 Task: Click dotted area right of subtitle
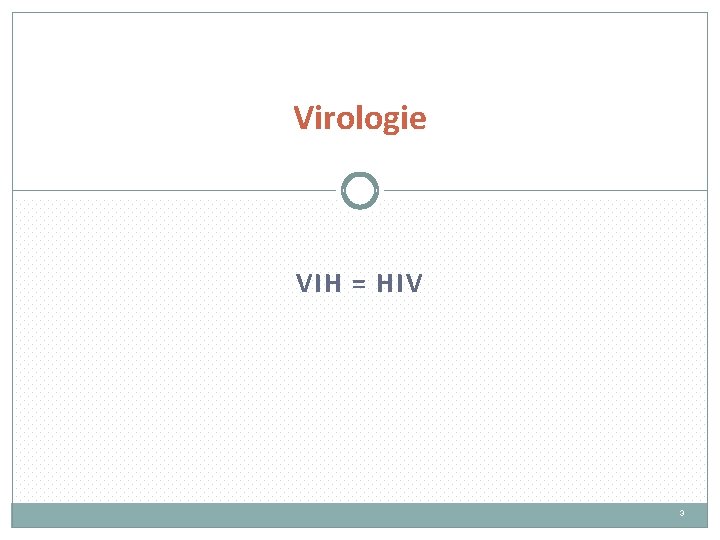570,284
